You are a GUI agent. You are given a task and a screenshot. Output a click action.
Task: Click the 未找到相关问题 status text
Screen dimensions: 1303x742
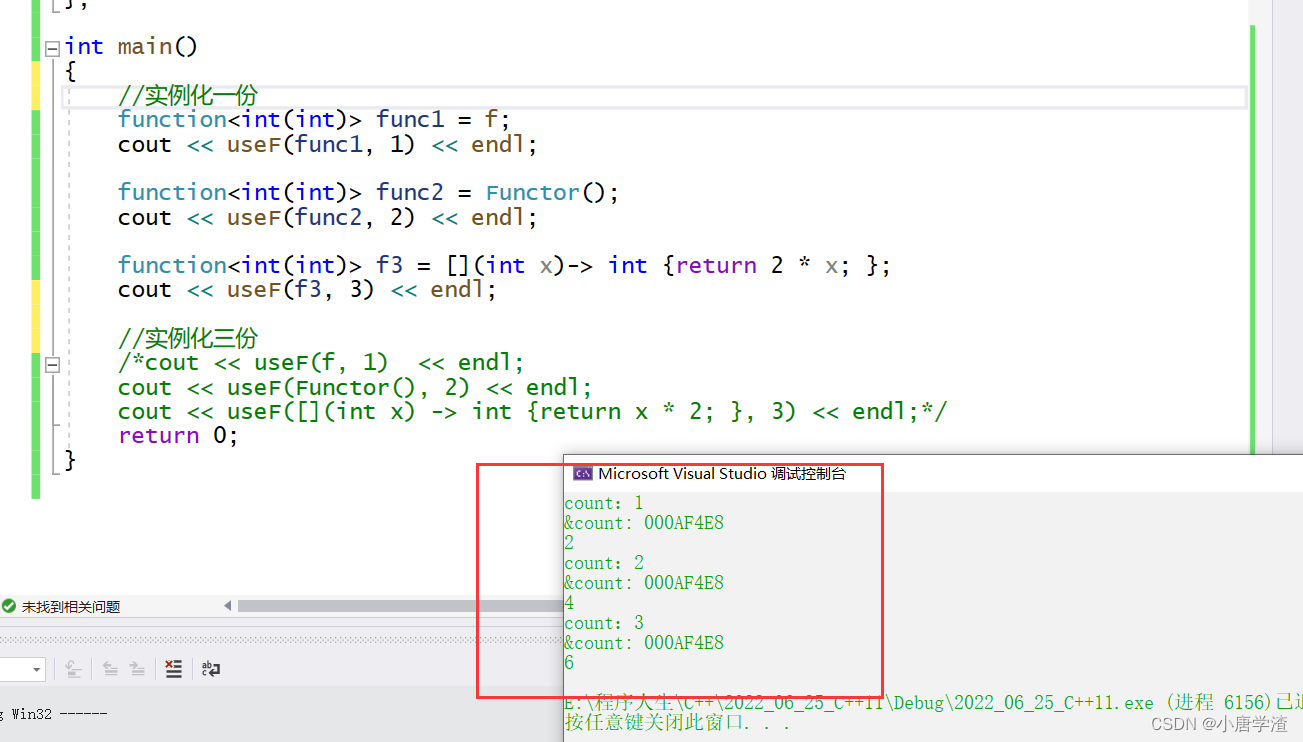[71, 606]
